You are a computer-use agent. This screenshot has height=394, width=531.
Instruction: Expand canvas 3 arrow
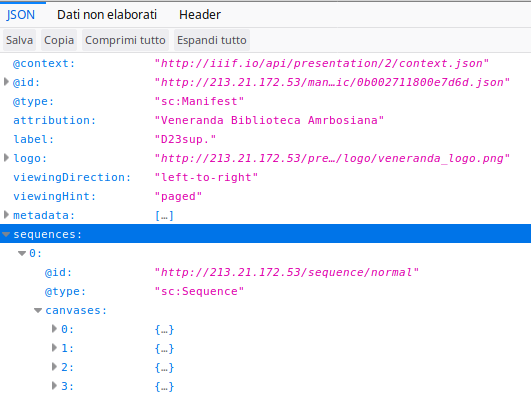54,385
